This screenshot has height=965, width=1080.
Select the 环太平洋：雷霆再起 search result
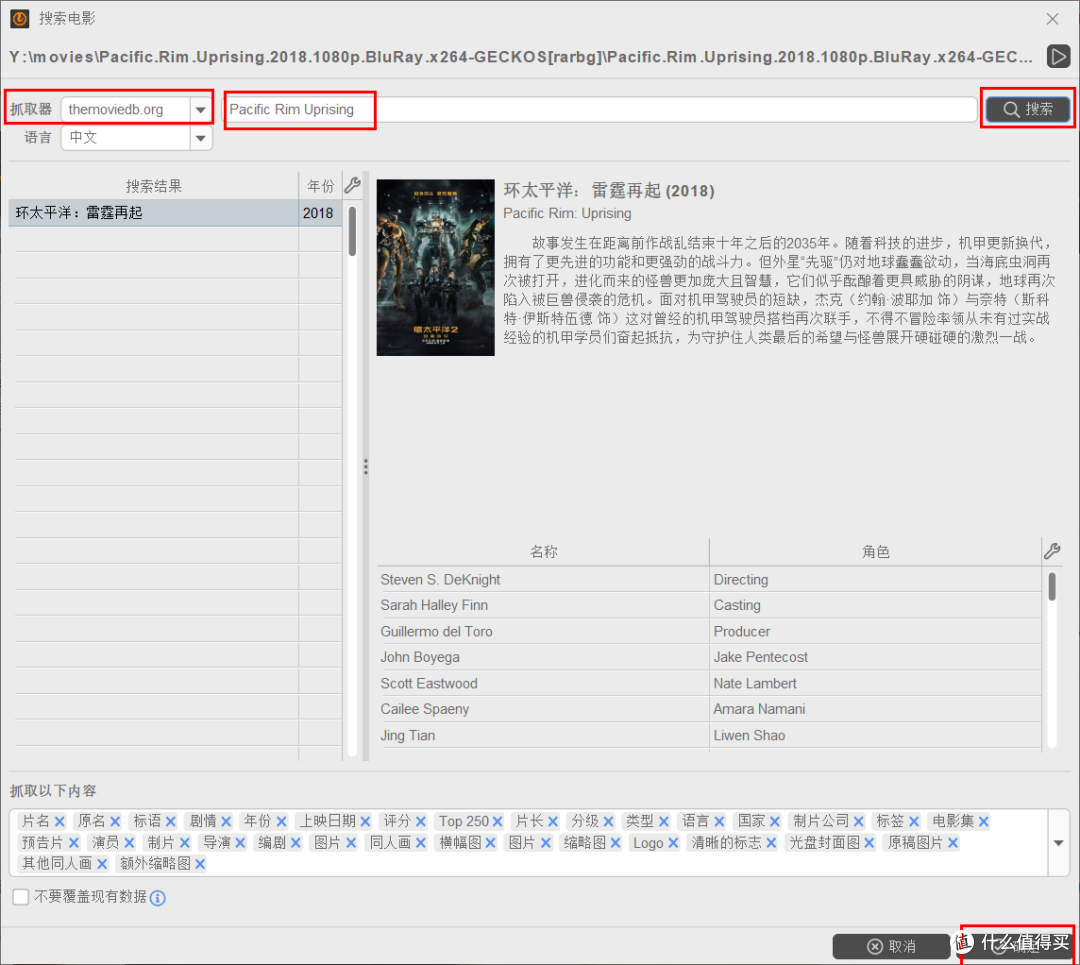pos(150,213)
